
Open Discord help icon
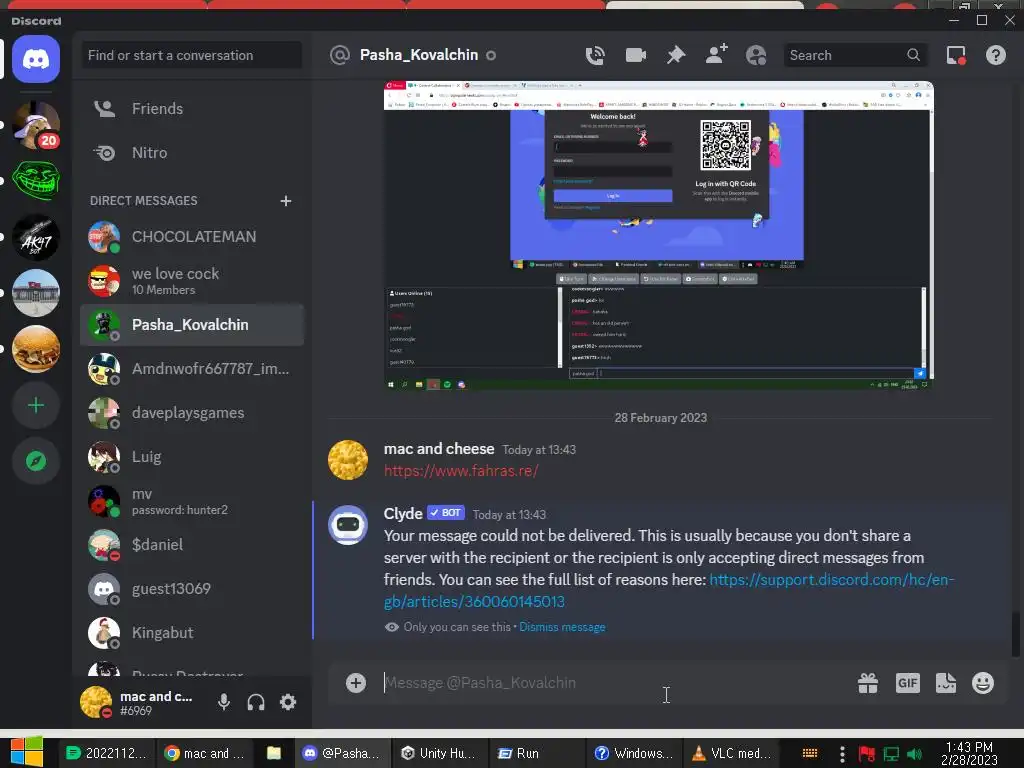[x=996, y=56]
